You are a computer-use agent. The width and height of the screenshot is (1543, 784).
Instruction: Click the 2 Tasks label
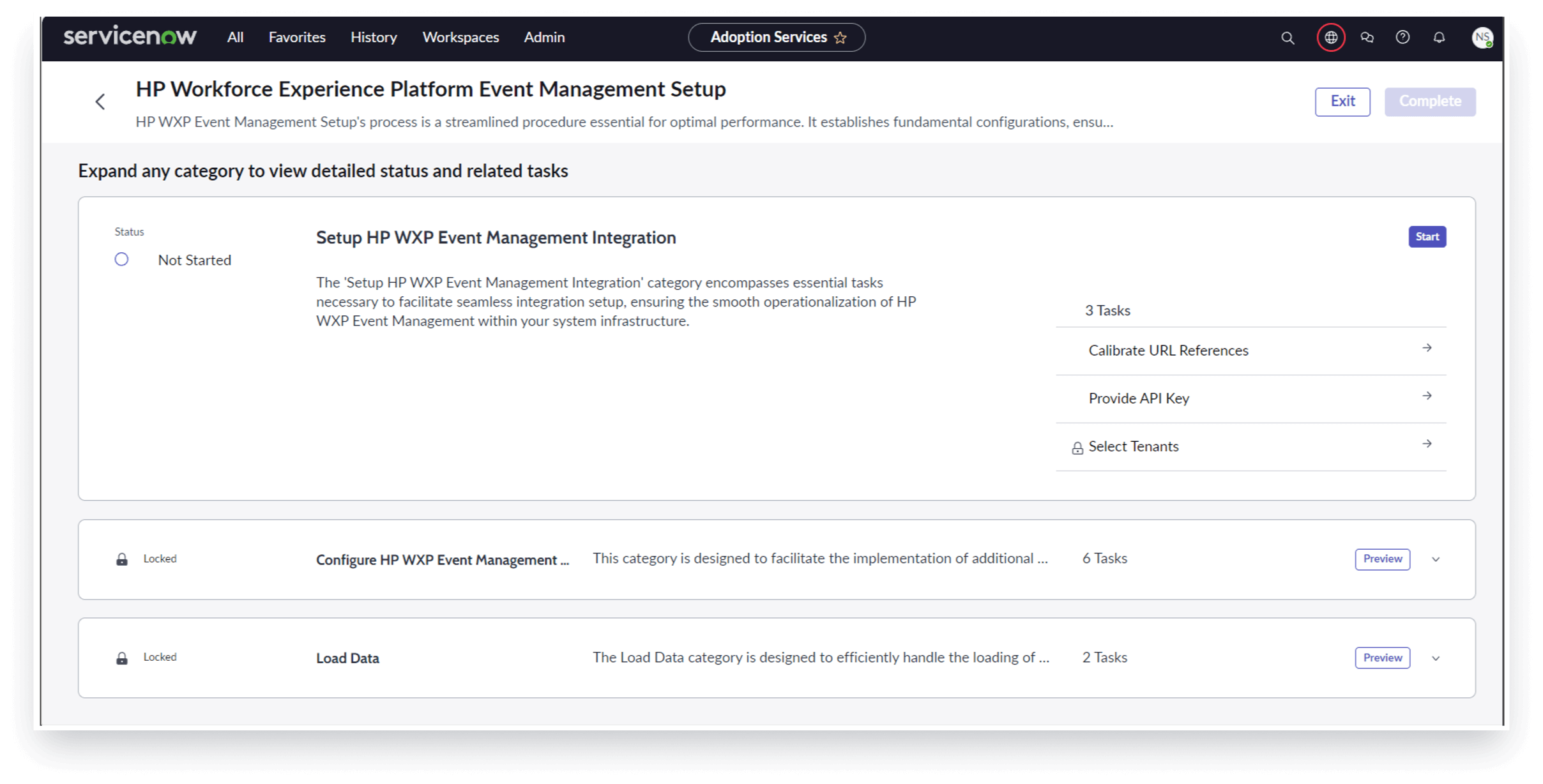[x=1105, y=658]
